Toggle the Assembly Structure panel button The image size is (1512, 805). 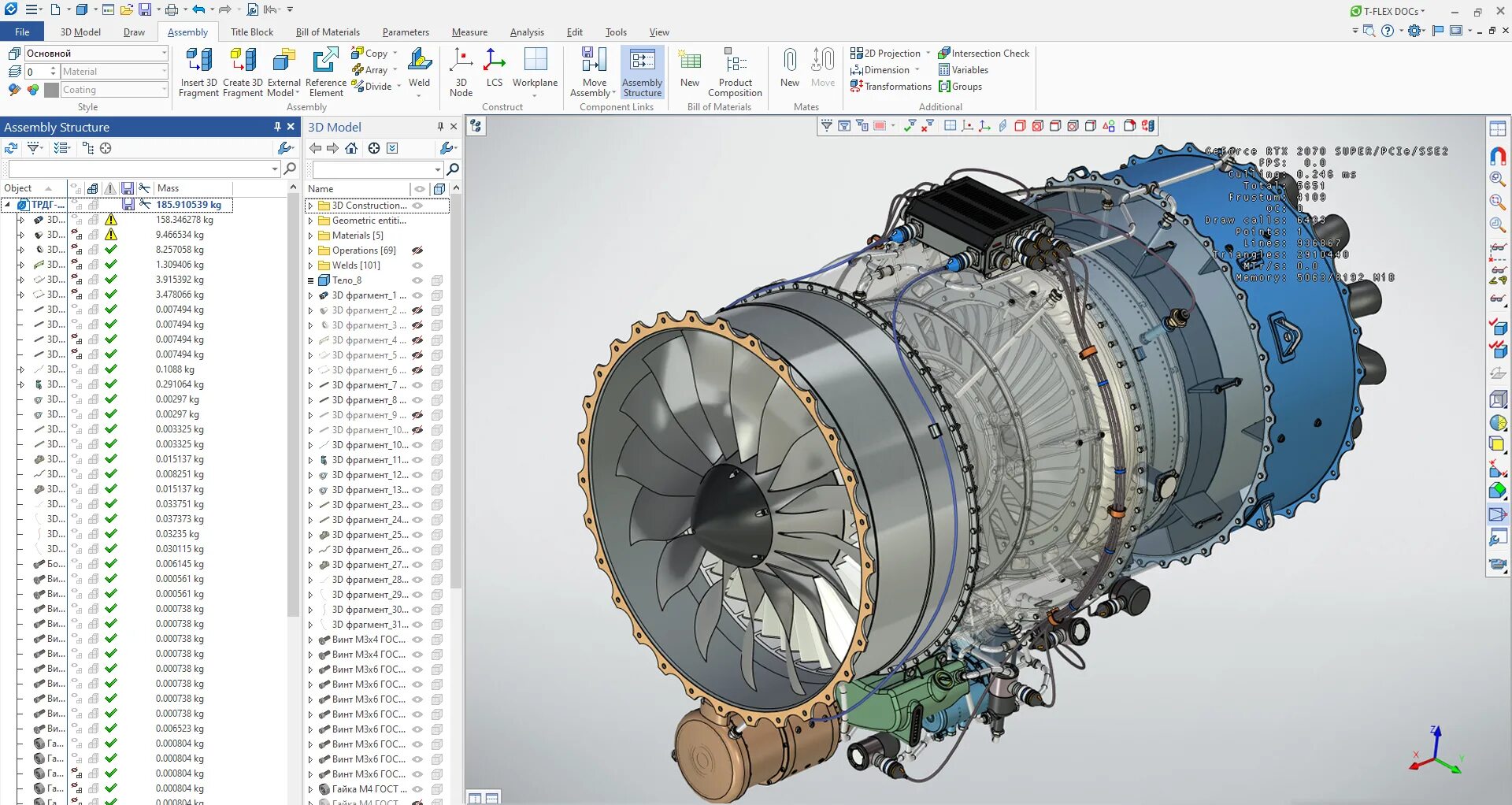[642, 72]
